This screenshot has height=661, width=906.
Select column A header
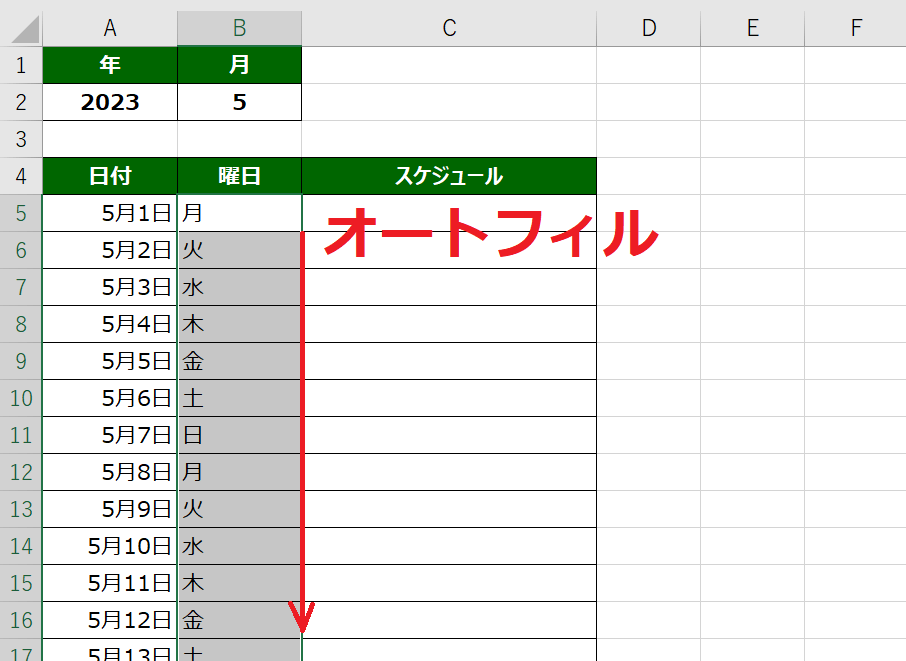click(x=110, y=29)
